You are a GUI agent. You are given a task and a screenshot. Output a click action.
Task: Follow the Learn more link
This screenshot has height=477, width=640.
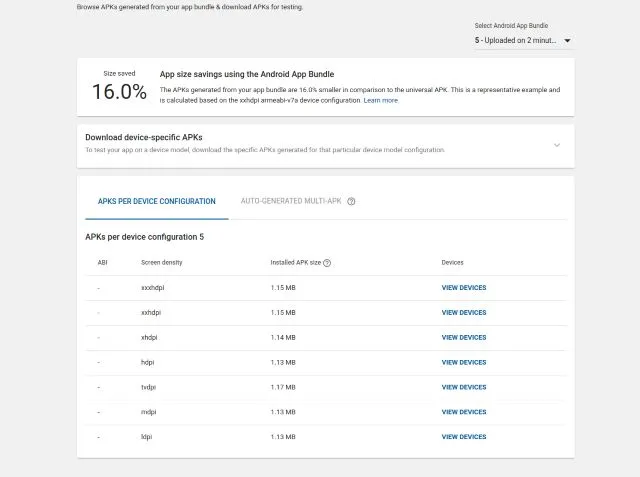point(381,100)
